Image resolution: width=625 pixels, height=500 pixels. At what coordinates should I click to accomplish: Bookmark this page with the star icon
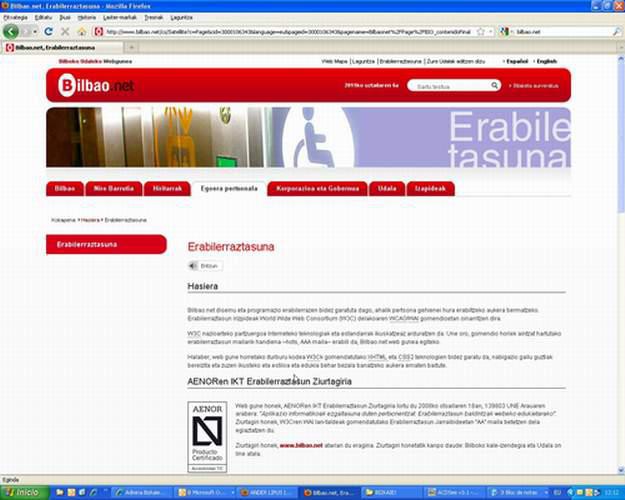coord(481,31)
